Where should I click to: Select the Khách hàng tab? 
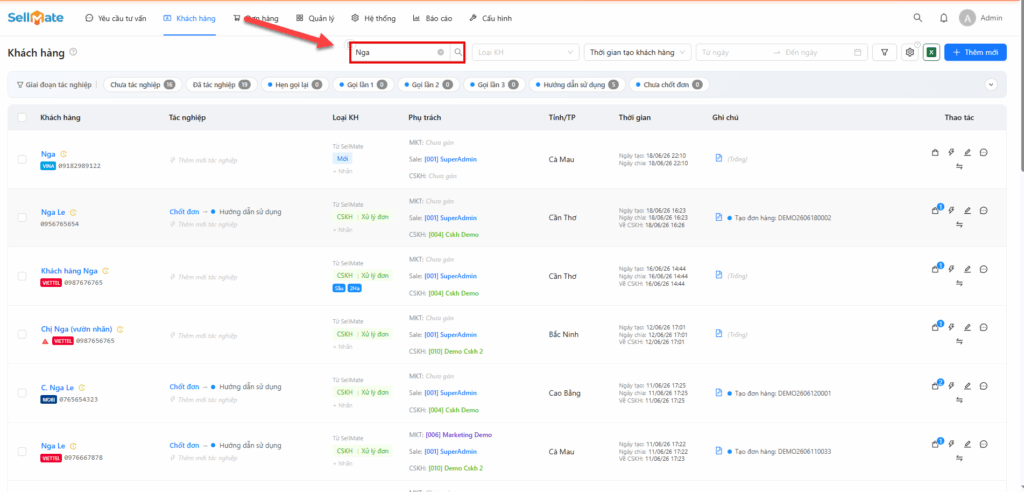189,18
